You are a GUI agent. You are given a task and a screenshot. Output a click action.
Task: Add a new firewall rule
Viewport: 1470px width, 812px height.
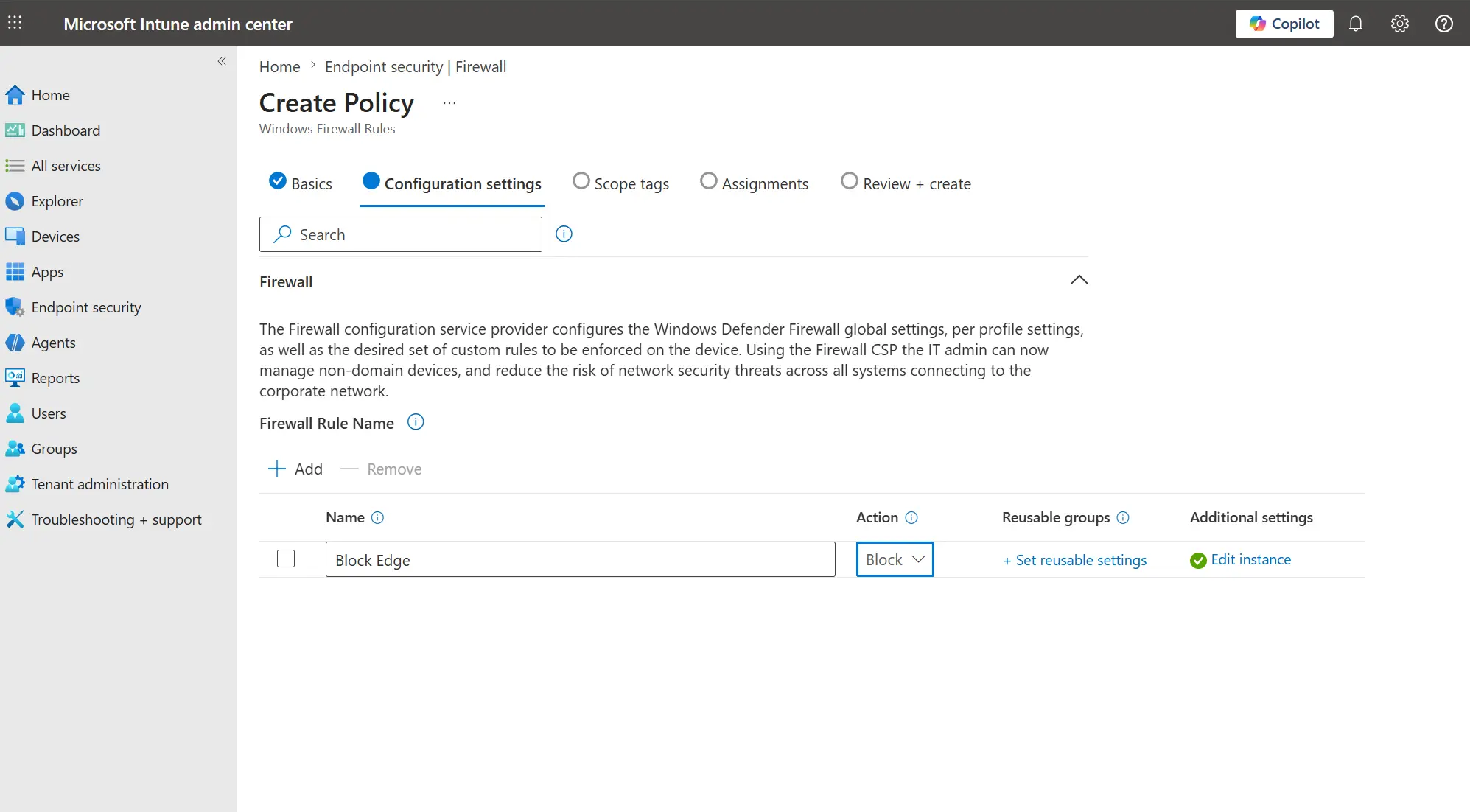click(295, 469)
